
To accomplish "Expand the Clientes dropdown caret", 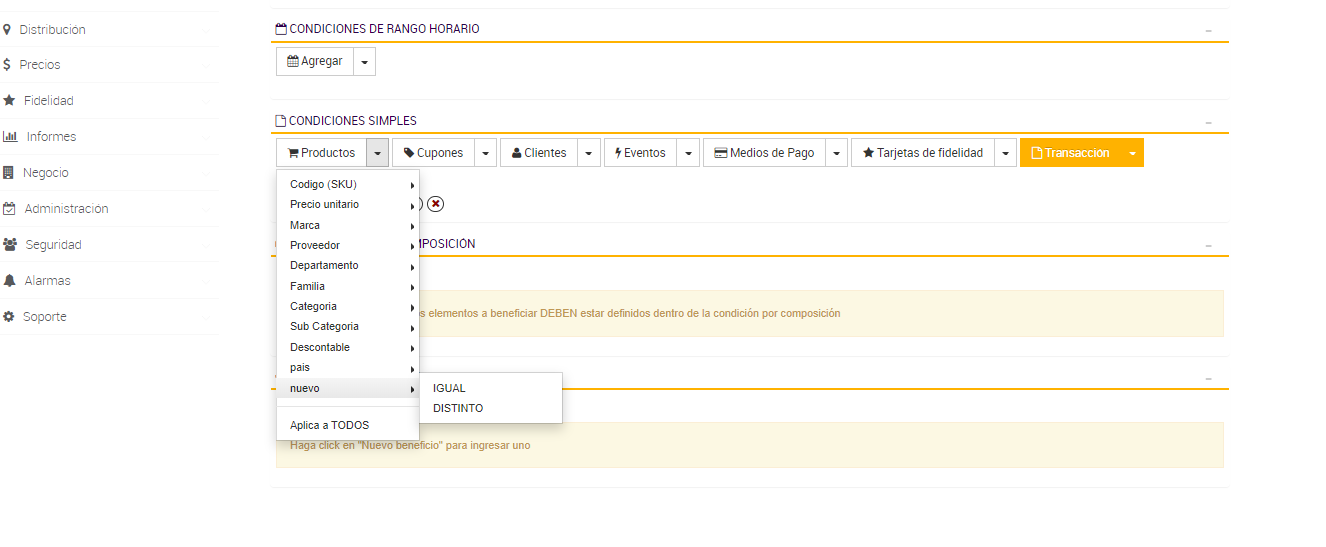I will (x=589, y=153).
